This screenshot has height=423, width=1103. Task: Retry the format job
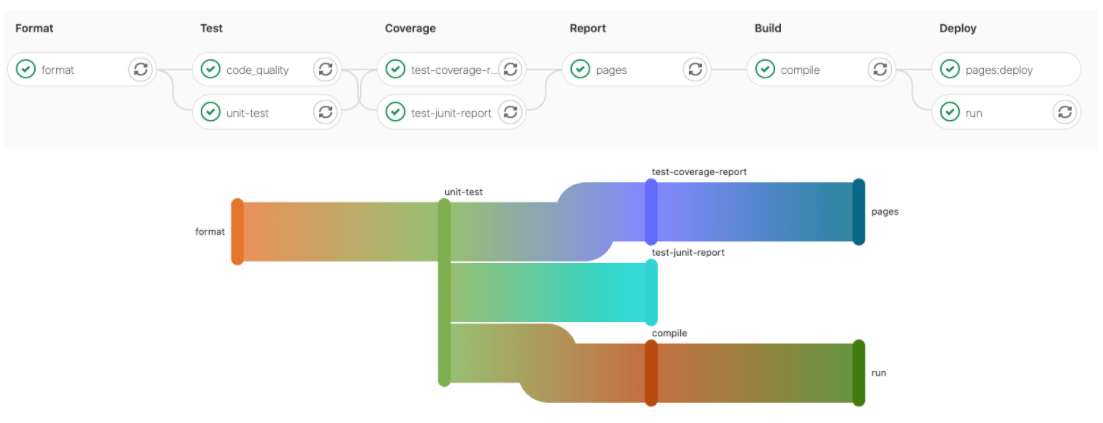pos(140,69)
